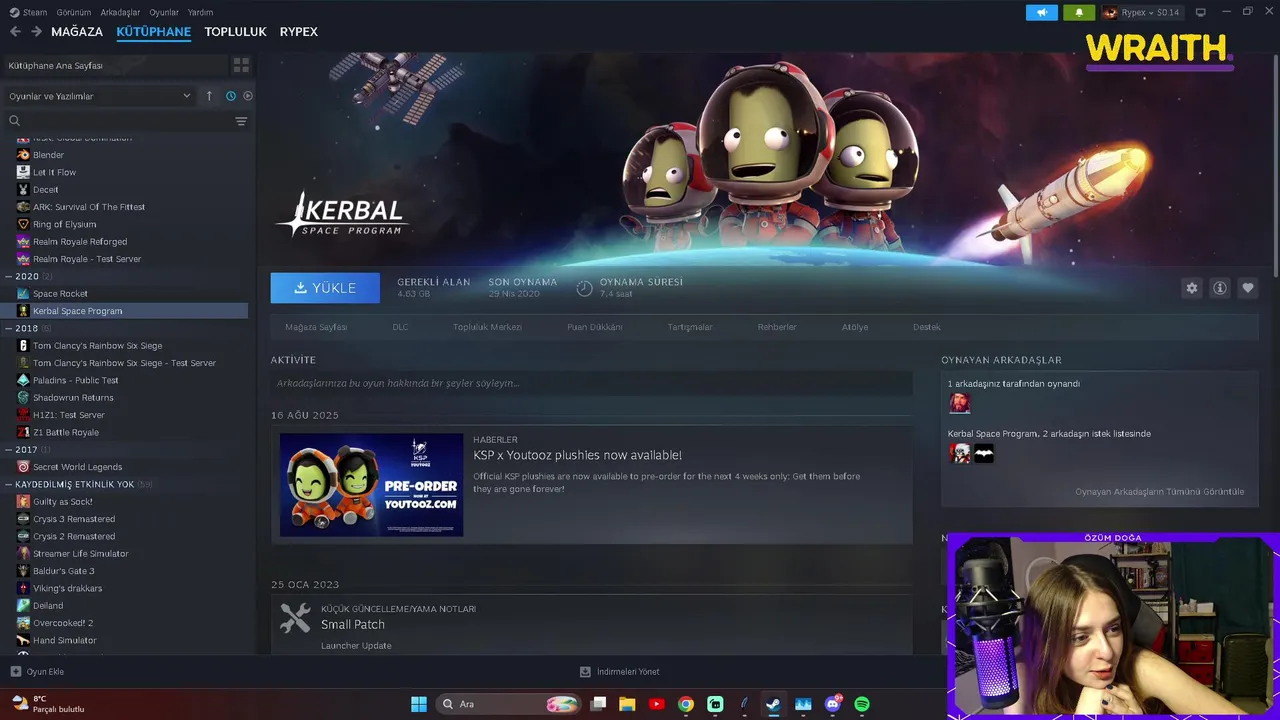Open the green notifications bell
1280x720 pixels.
1079,12
